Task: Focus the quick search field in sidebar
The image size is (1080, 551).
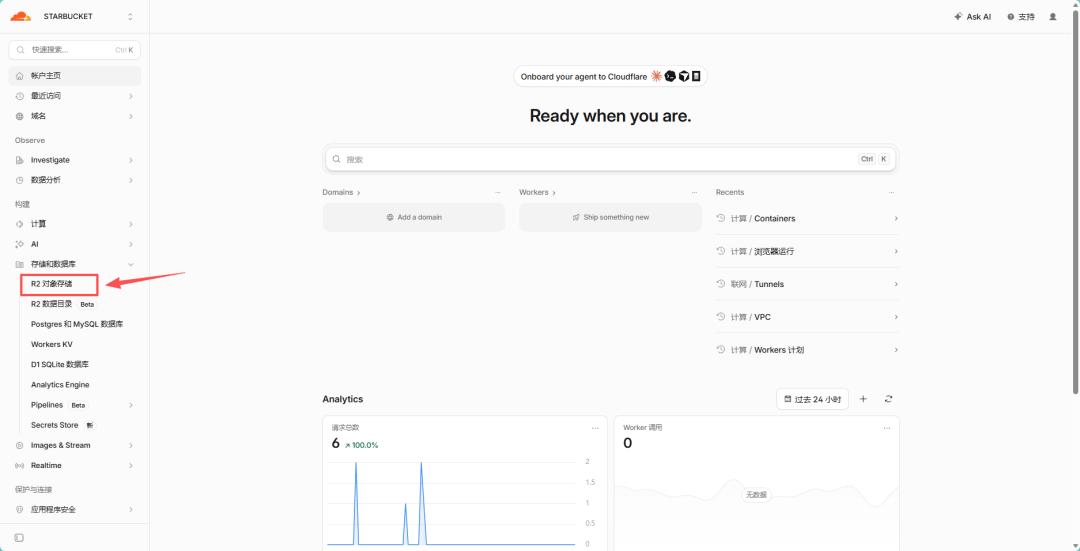Action: pyautogui.click(x=74, y=50)
